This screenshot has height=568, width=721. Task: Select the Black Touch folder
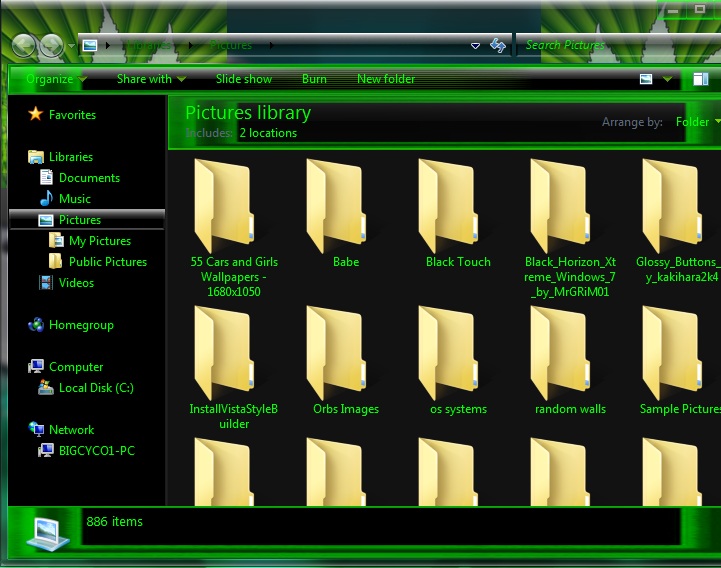click(458, 214)
